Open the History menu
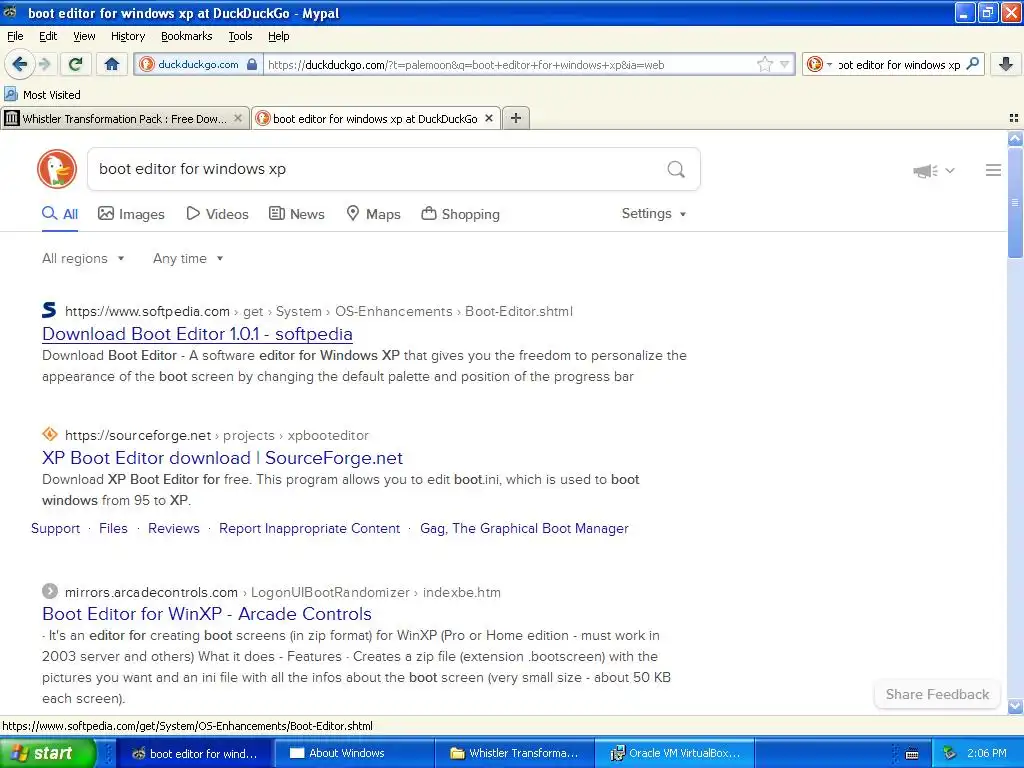The image size is (1024, 768). [127, 36]
